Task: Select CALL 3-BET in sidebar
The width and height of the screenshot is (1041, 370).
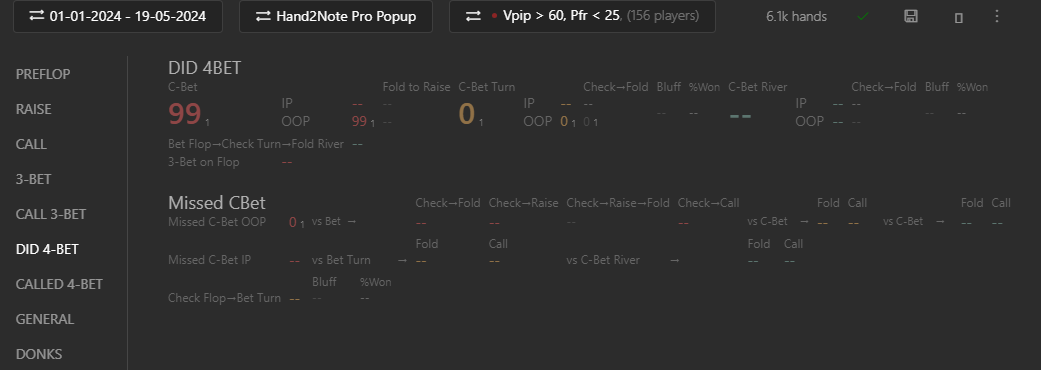Action: [x=51, y=215]
